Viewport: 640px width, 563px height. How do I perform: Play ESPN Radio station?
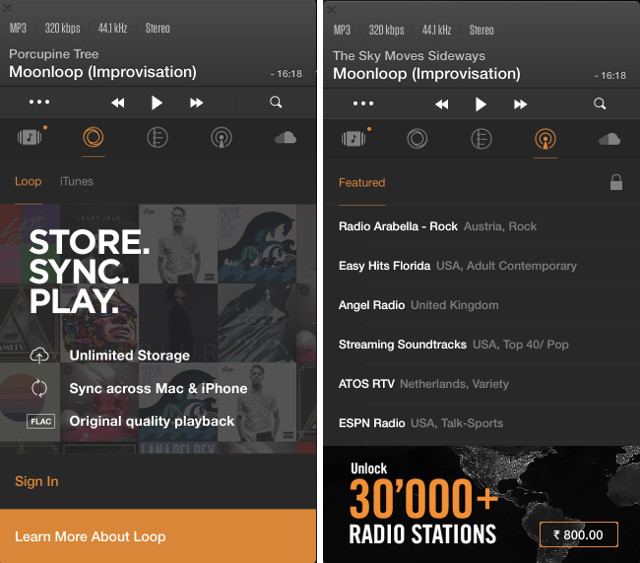pos(482,423)
